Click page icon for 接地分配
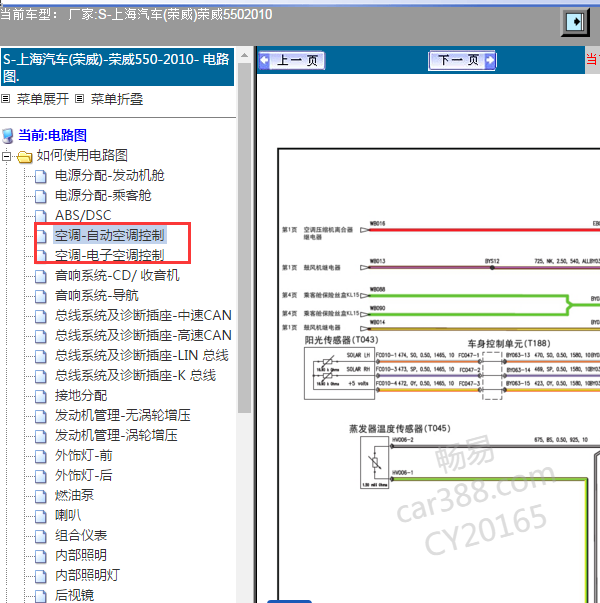 (x=41, y=396)
